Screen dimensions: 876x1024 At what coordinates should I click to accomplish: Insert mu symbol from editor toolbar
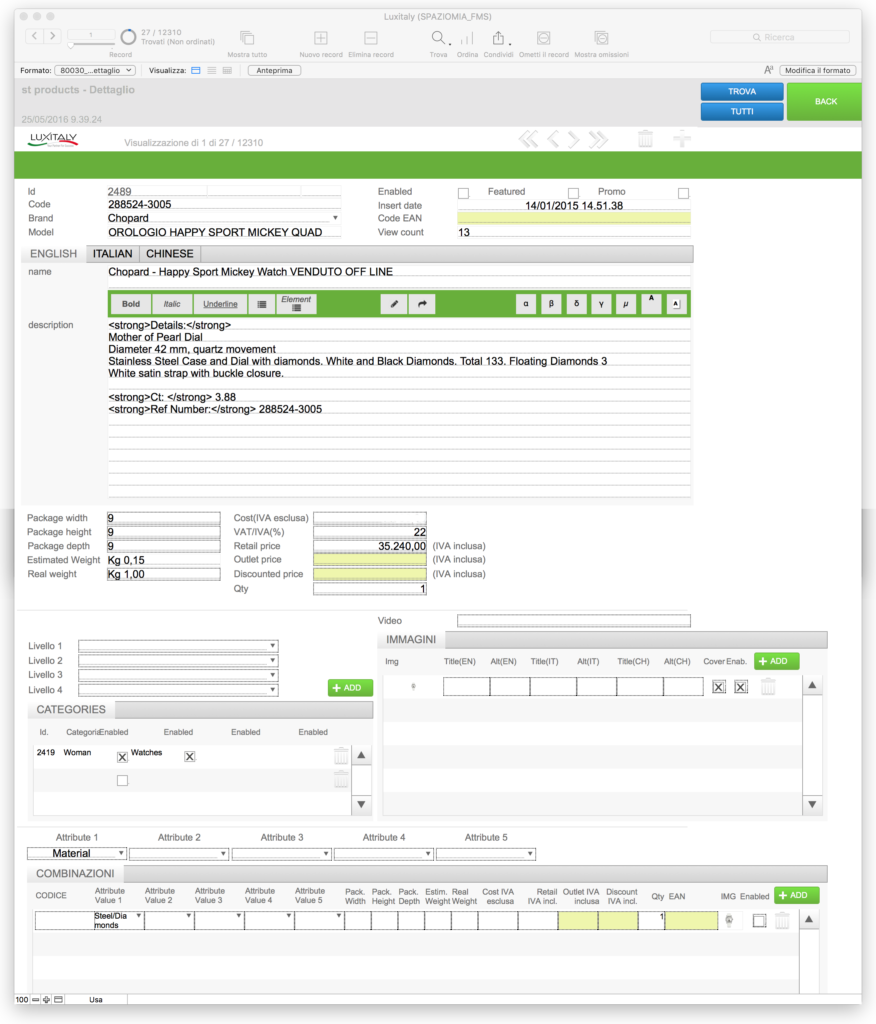(x=626, y=304)
